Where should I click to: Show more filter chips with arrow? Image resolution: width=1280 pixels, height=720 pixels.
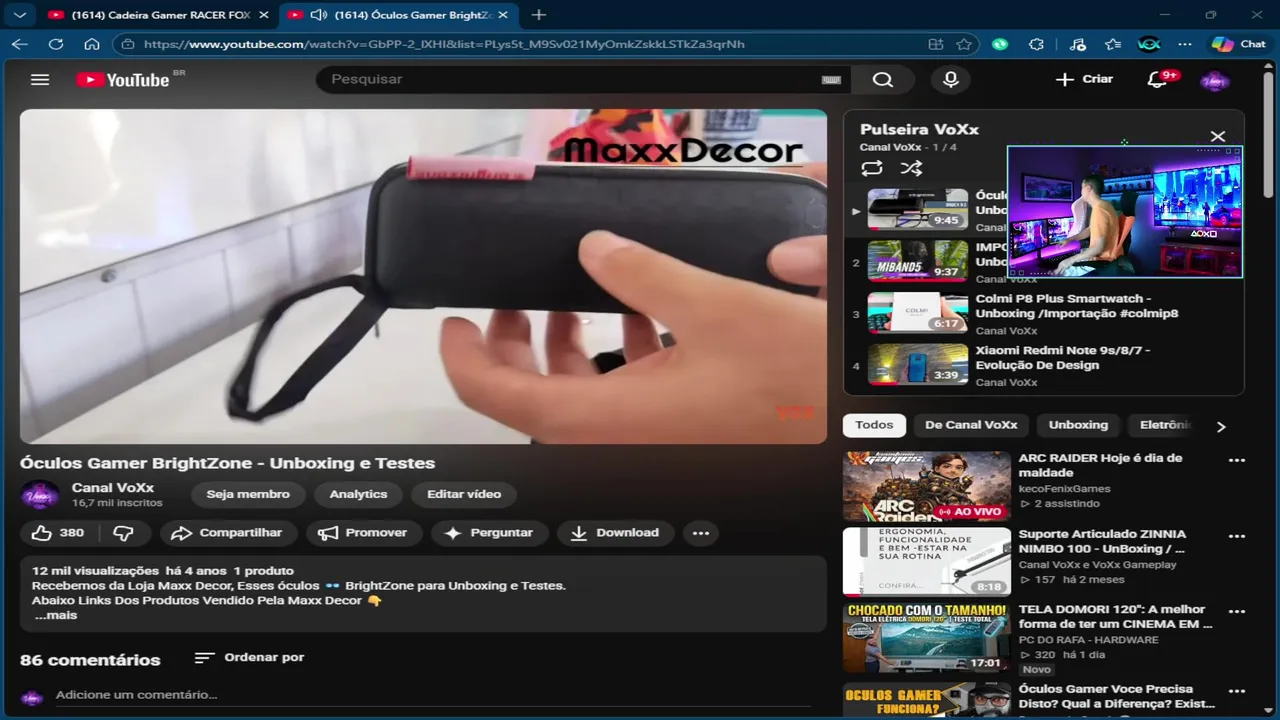click(1220, 426)
